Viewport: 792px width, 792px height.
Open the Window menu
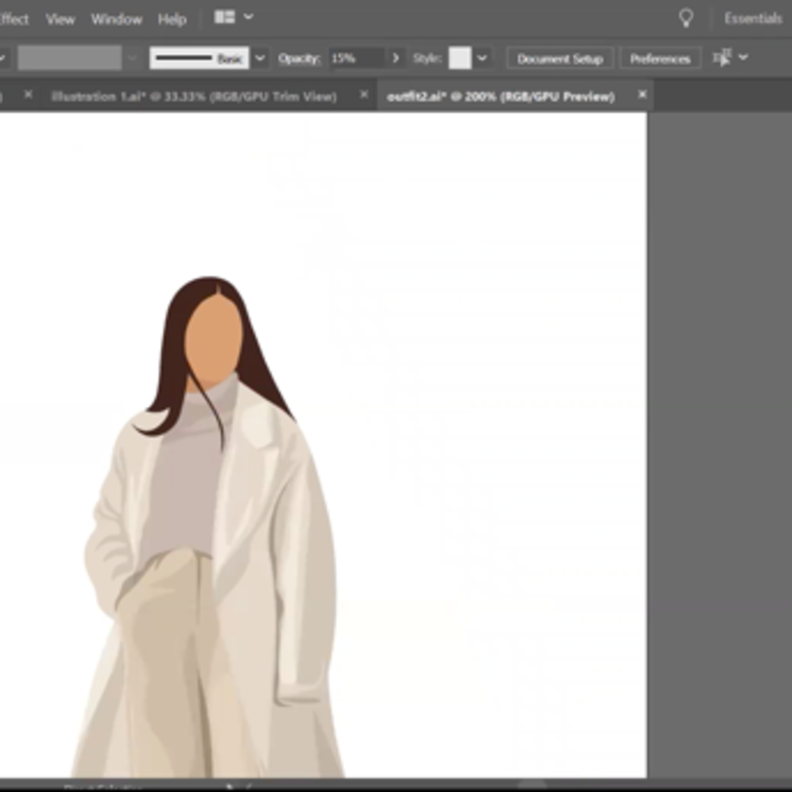(116, 19)
